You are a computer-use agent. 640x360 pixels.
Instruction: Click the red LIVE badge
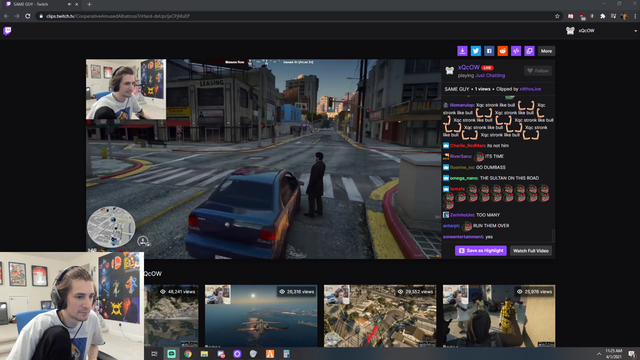[x=487, y=68]
